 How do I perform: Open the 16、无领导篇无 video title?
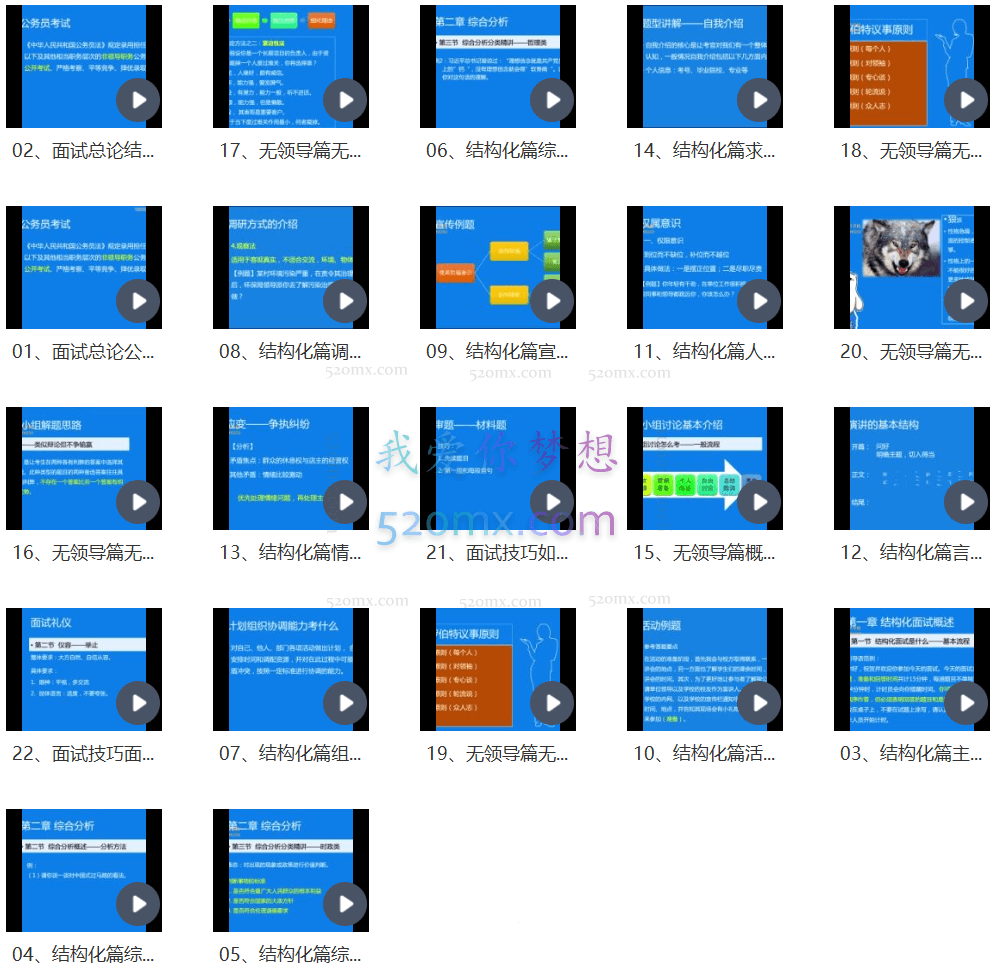(83, 552)
